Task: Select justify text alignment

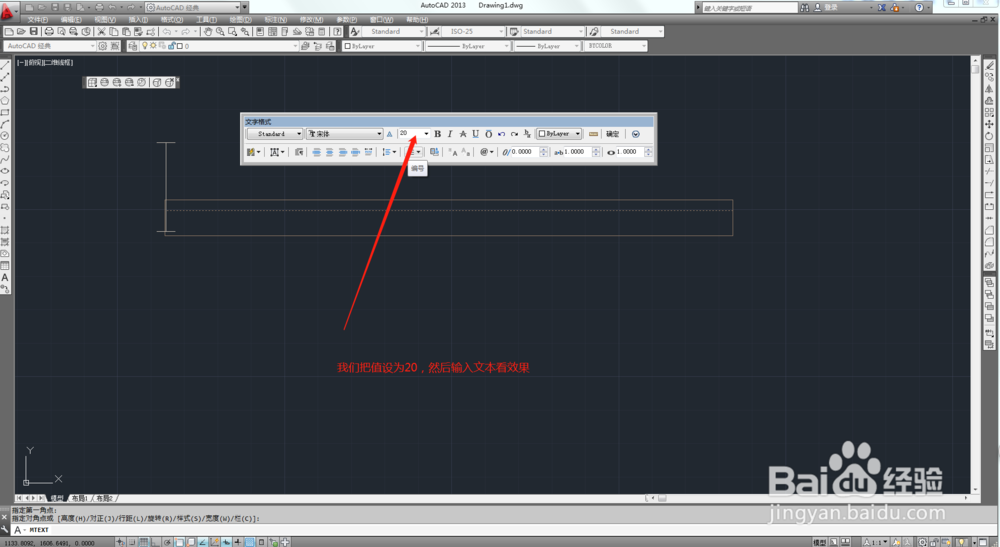Action: coord(355,152)
